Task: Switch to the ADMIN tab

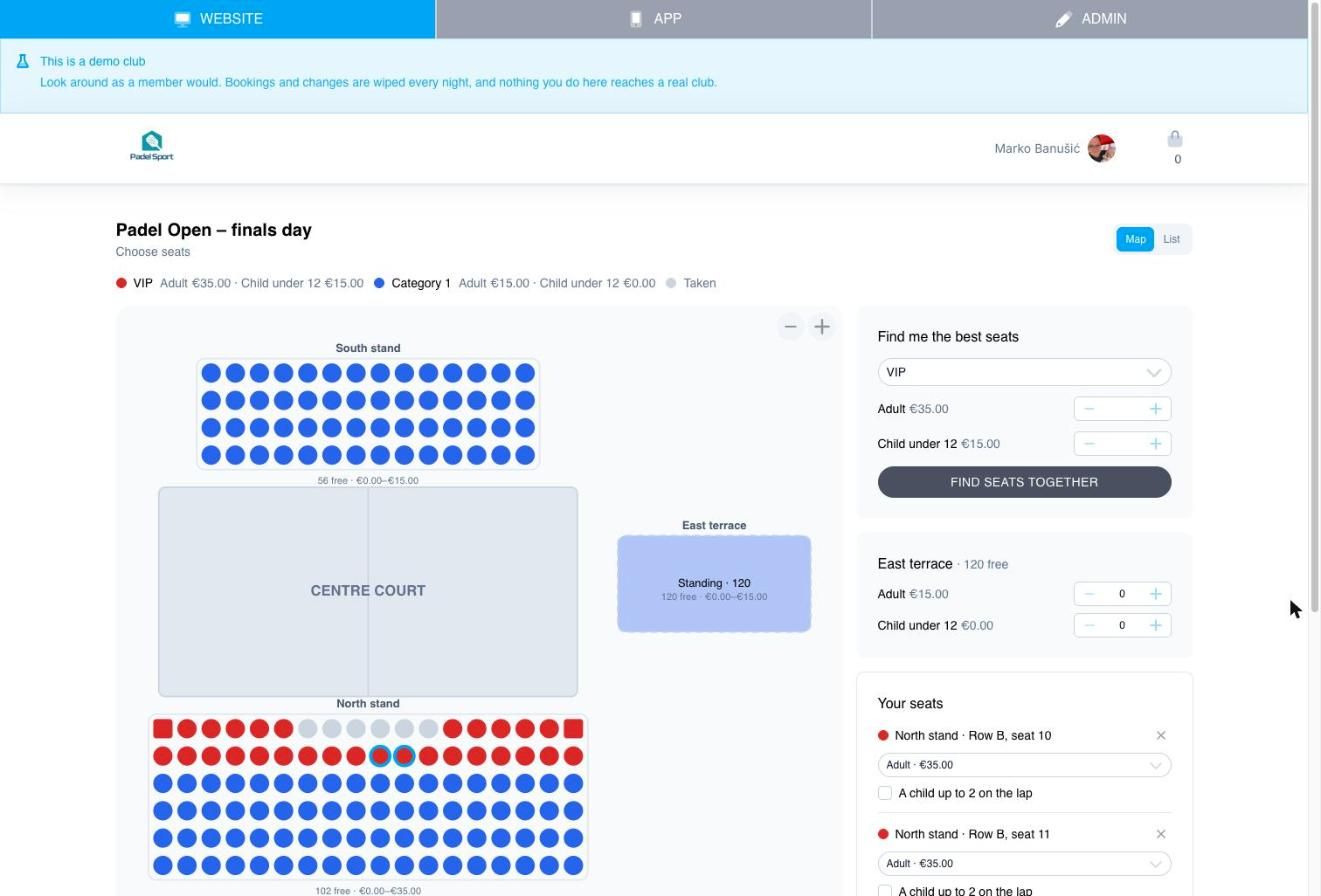Action: (1090, 19)
